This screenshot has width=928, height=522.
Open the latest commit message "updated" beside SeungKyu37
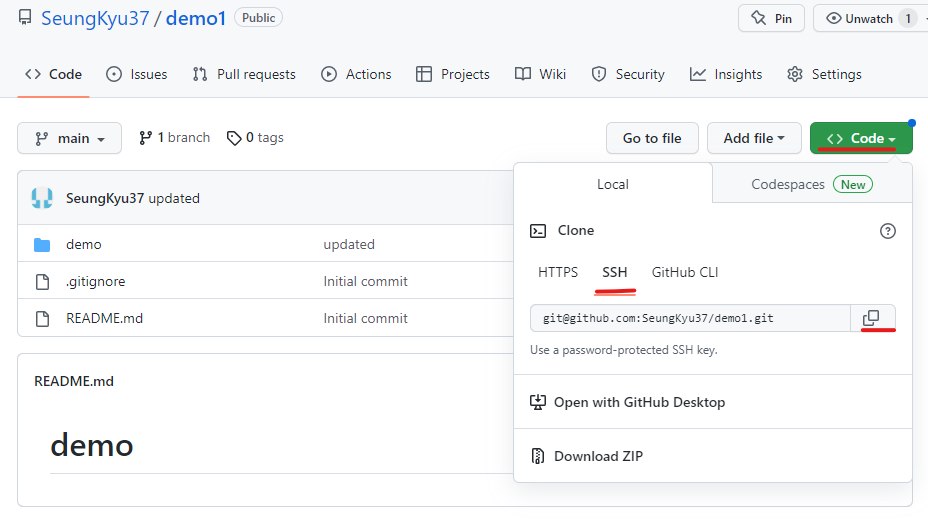coord(174,198)
